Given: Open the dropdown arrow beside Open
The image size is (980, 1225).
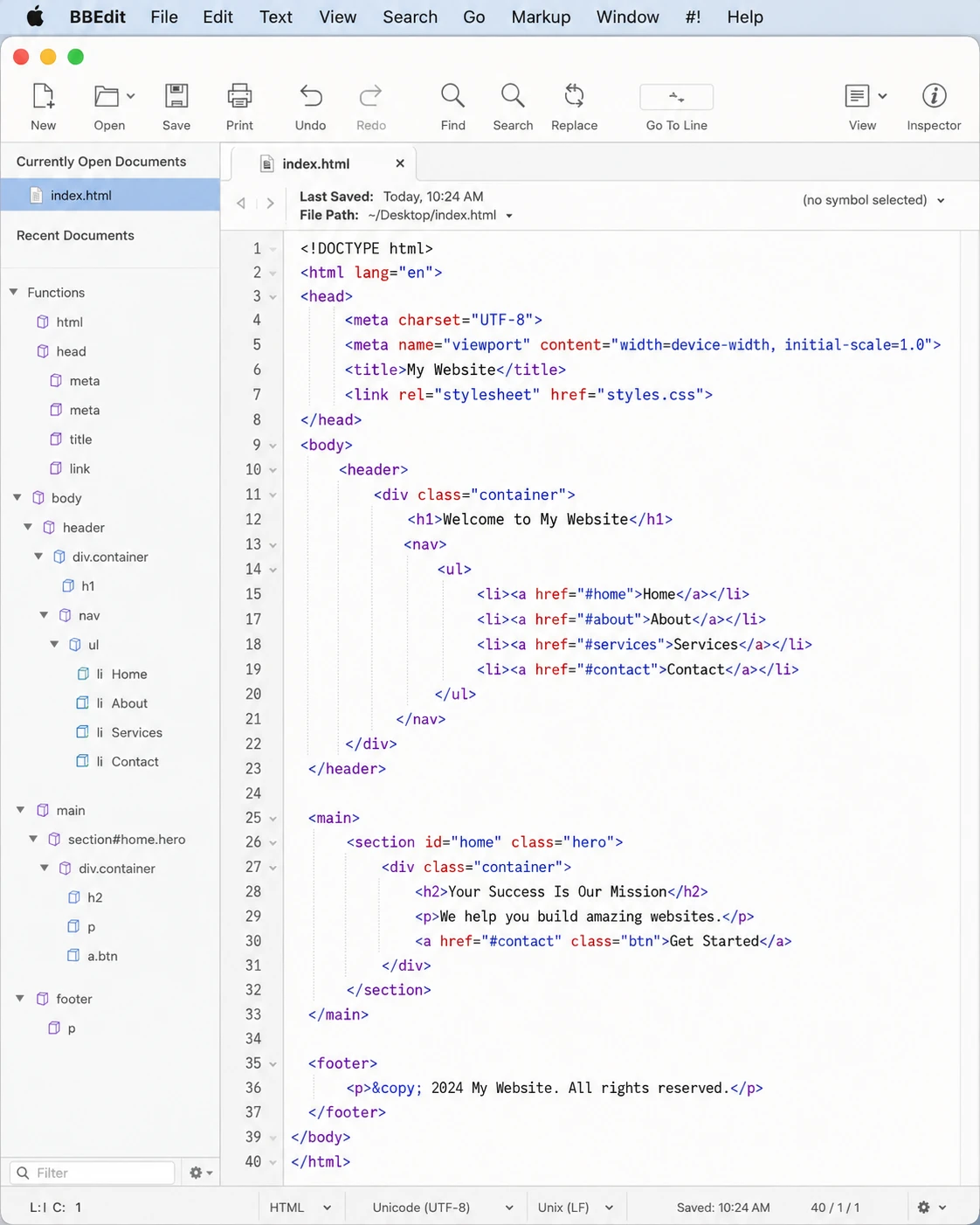Looking at the screenshot, I should 130,96.
